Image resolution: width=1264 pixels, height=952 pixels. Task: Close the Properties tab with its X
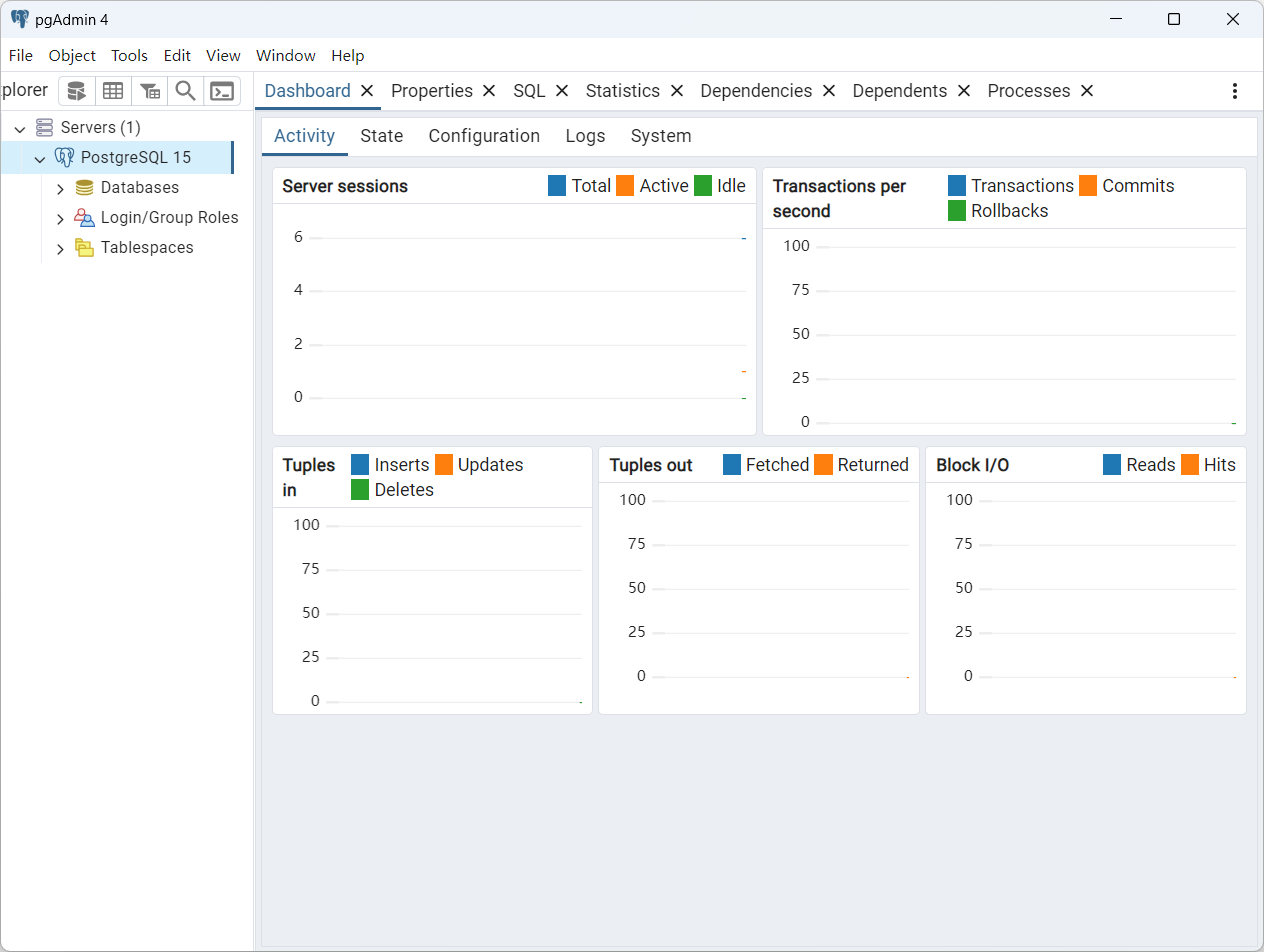489,91
